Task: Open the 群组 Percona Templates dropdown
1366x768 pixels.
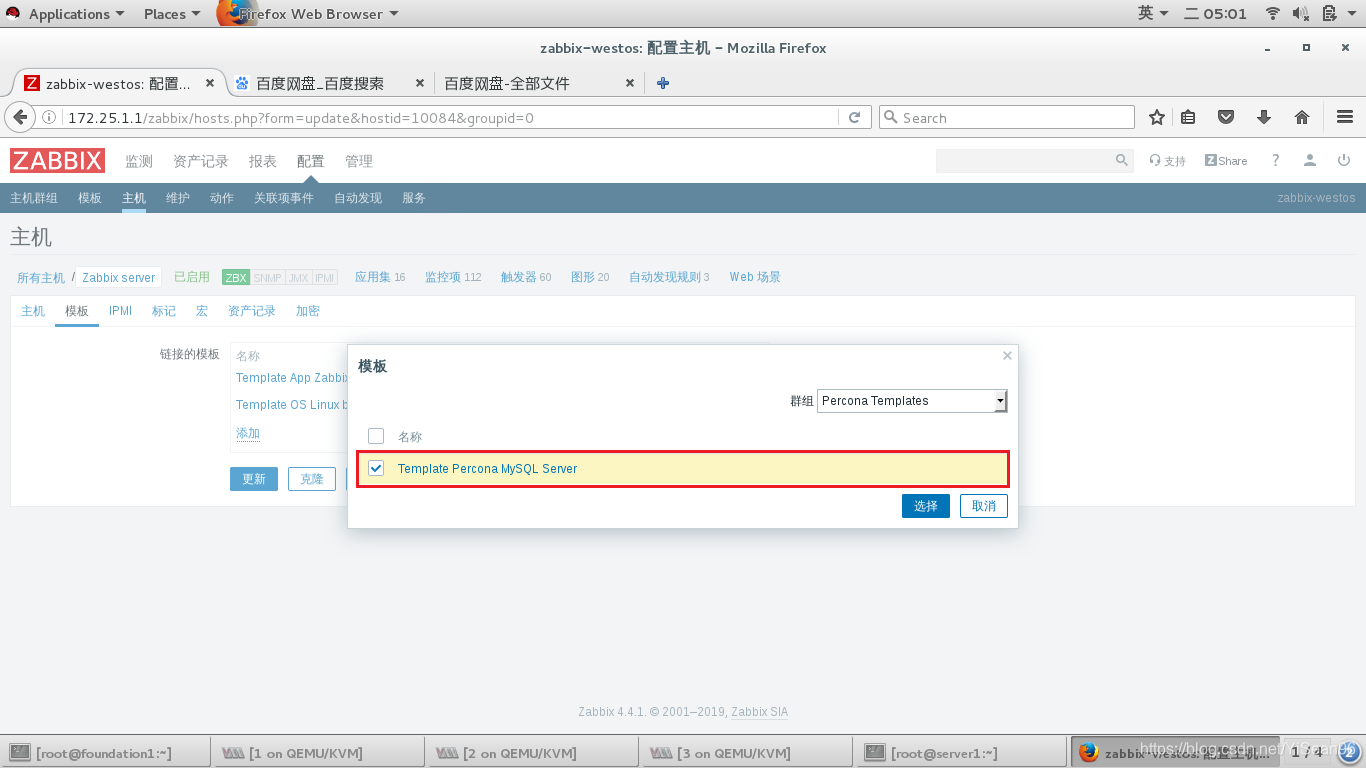Action: point(912,401)
